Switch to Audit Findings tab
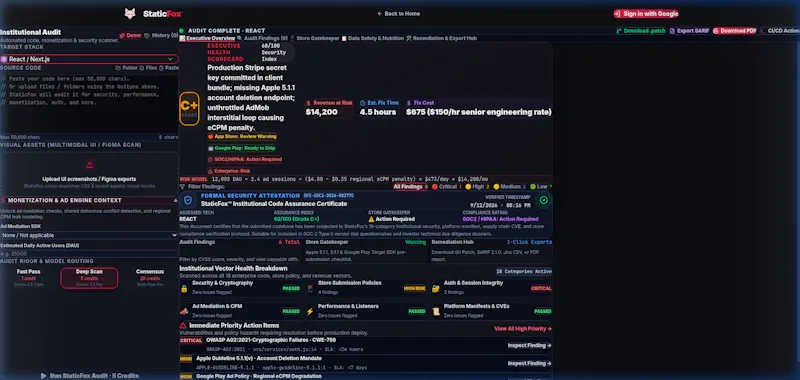The height and width of the screenshot is (380, 800). (x=262, y=38)
